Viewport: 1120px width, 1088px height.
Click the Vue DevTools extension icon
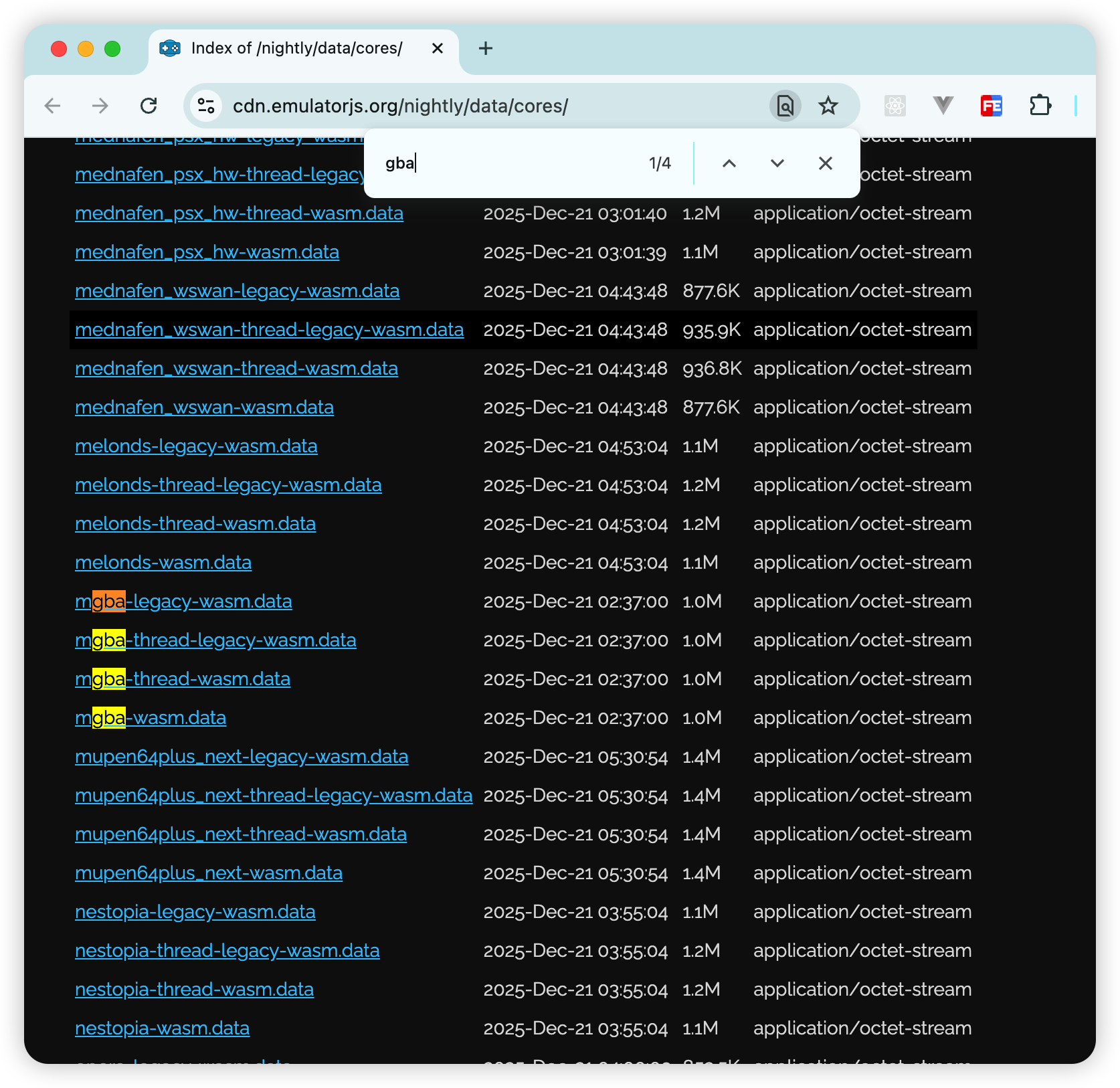coord(943,106)
